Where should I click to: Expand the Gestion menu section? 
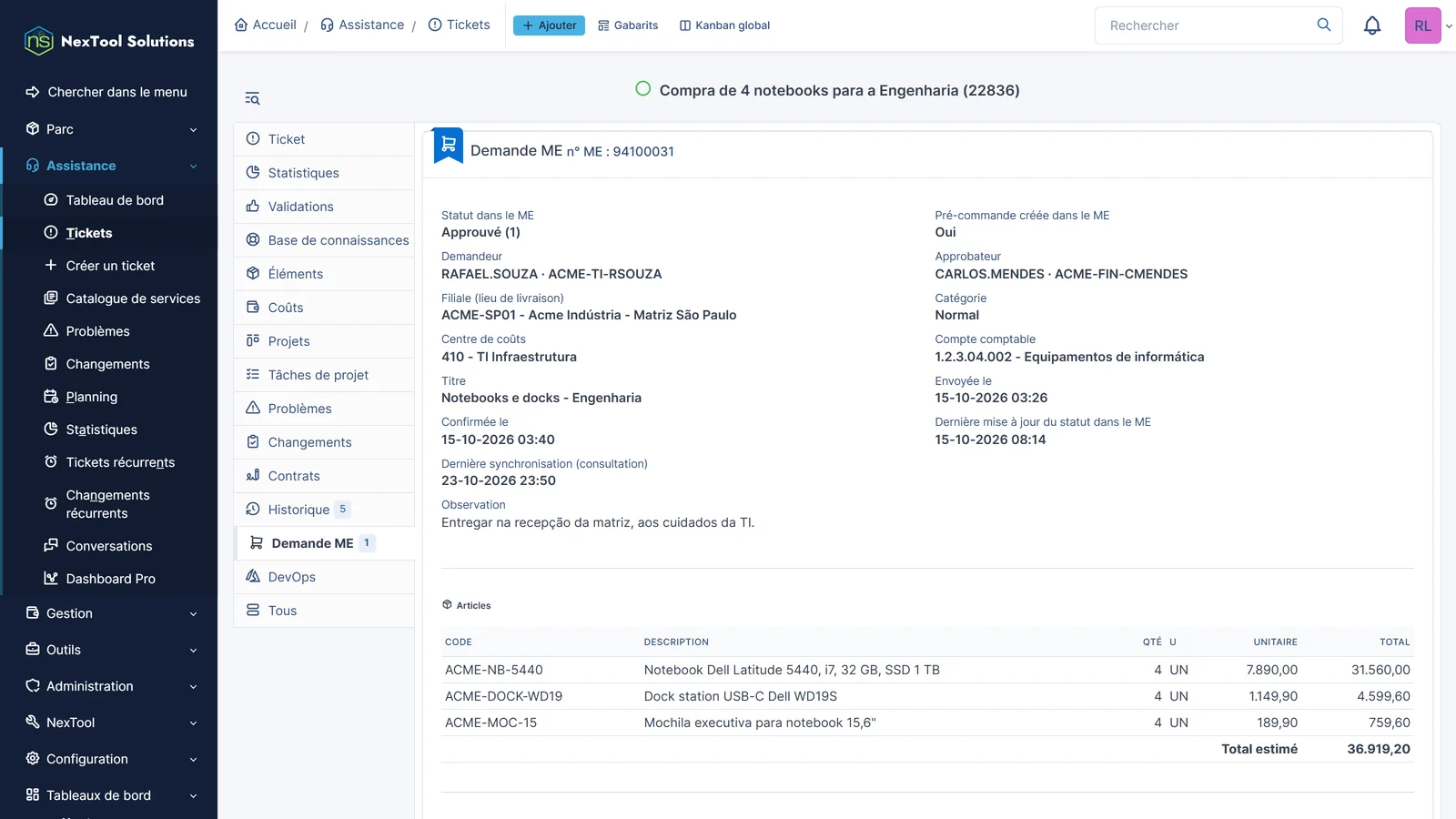coord(109,613)
